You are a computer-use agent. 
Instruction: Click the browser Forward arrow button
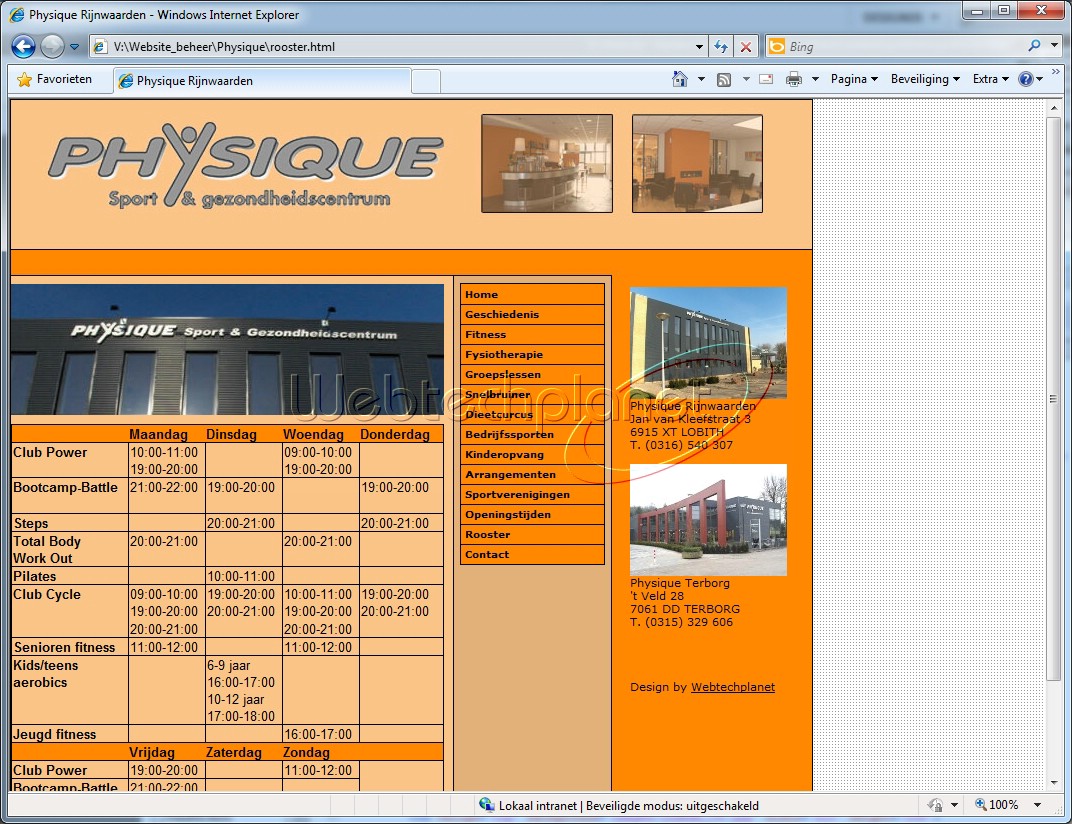pyautogui.click(x=53, y=46)
